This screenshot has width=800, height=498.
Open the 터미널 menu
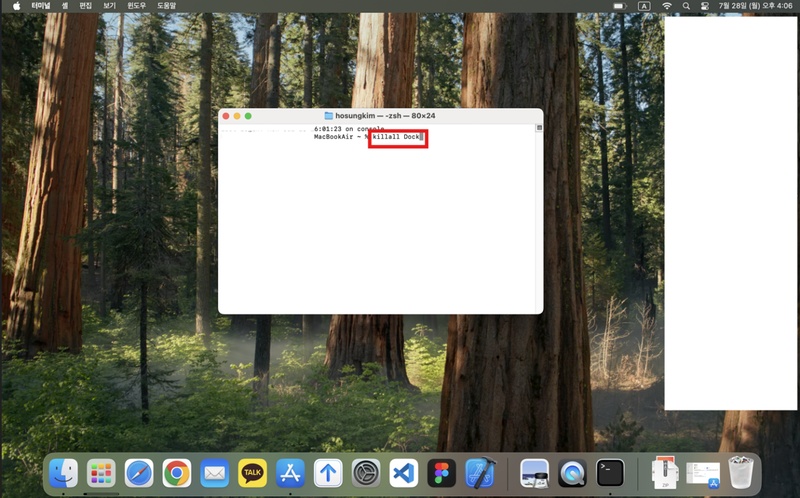point(41,6)
